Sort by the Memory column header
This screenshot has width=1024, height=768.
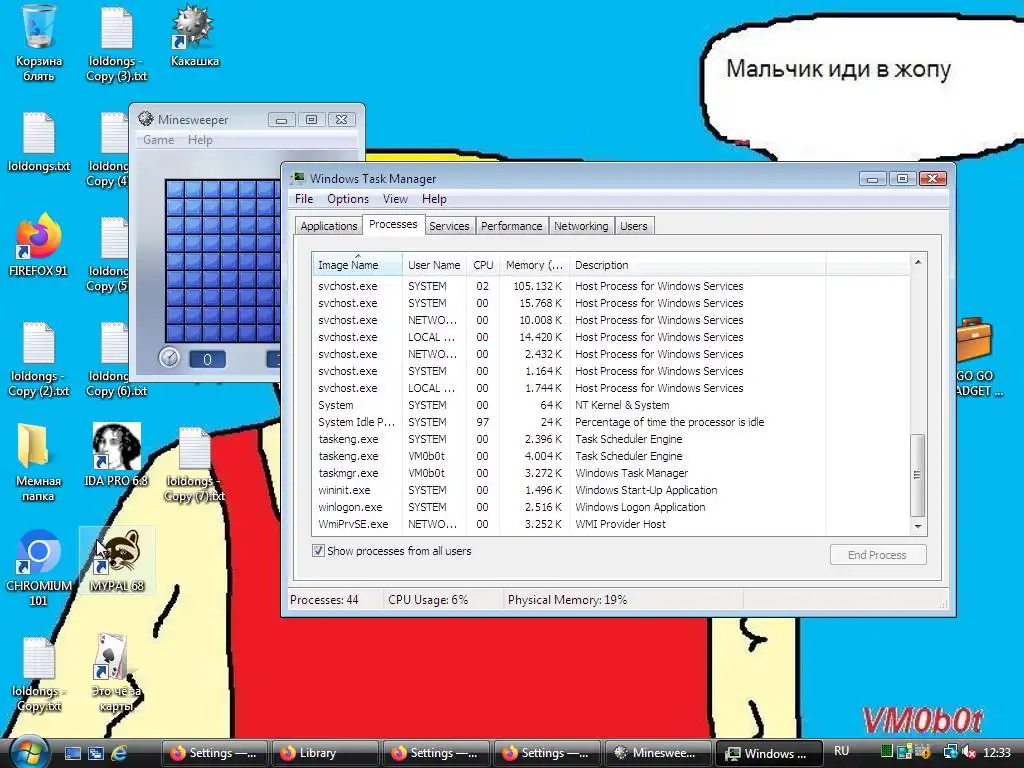click(534, 264)
